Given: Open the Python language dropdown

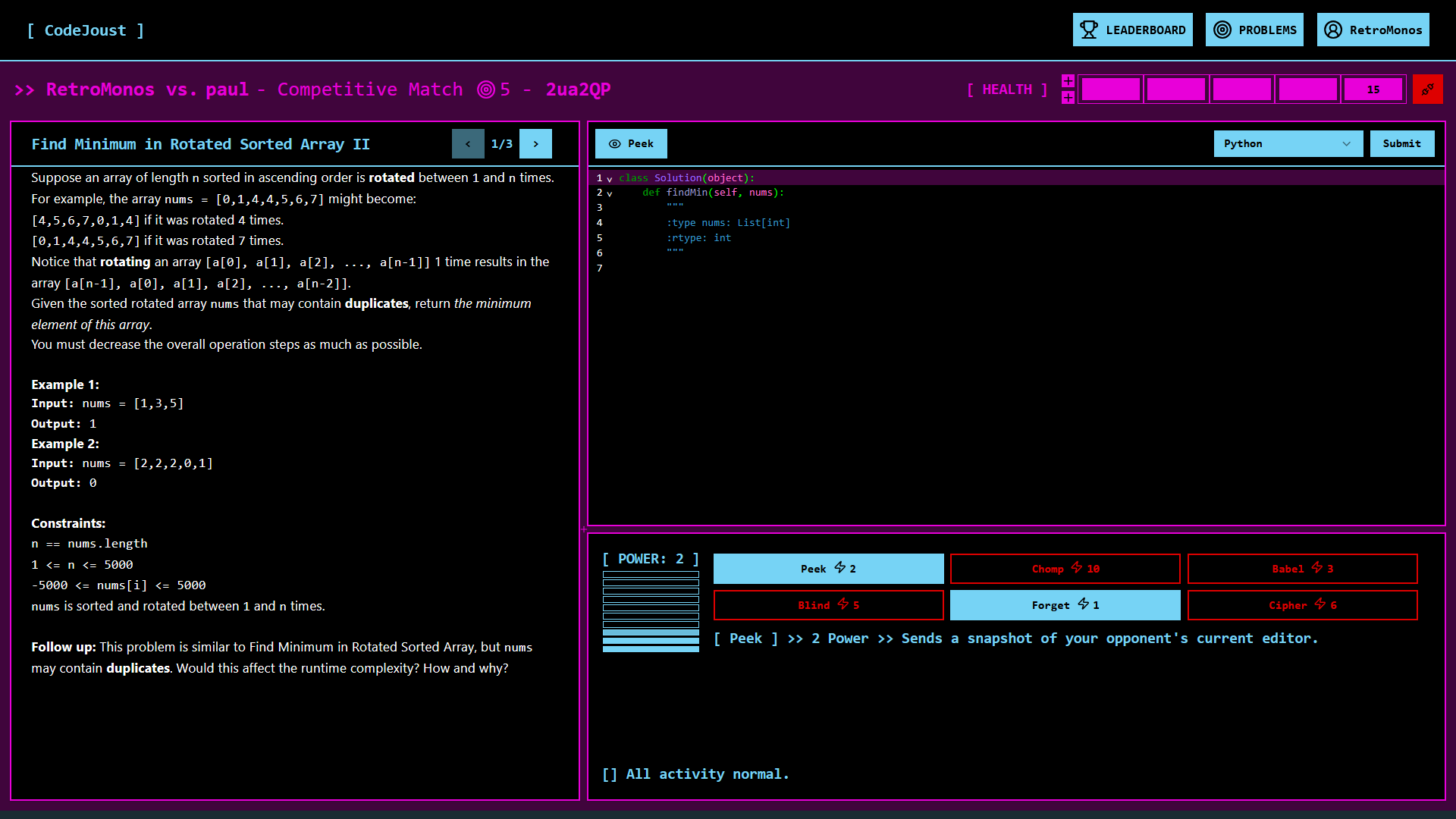Looking at the screenshot, I should click(1288, 143).
